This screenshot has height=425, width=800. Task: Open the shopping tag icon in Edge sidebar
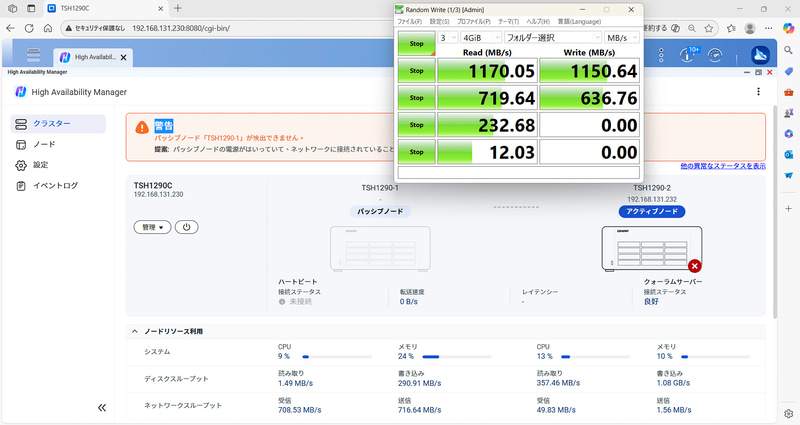[789, 71]
